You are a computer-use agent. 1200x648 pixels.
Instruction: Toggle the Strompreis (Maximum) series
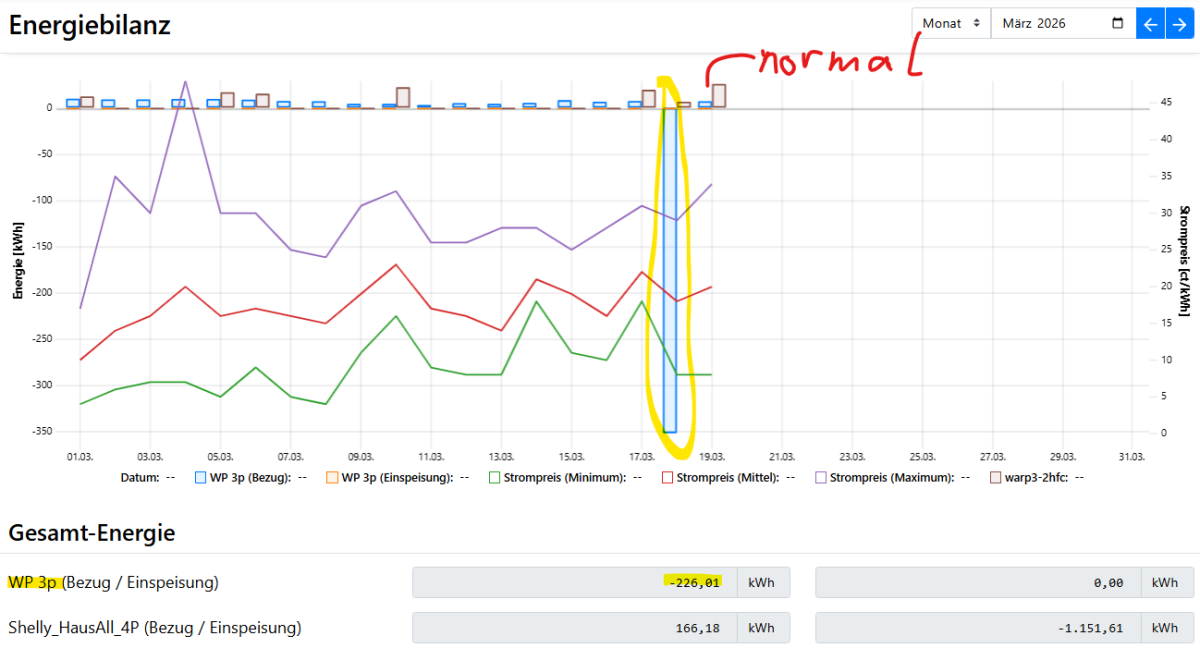point(821,478)
